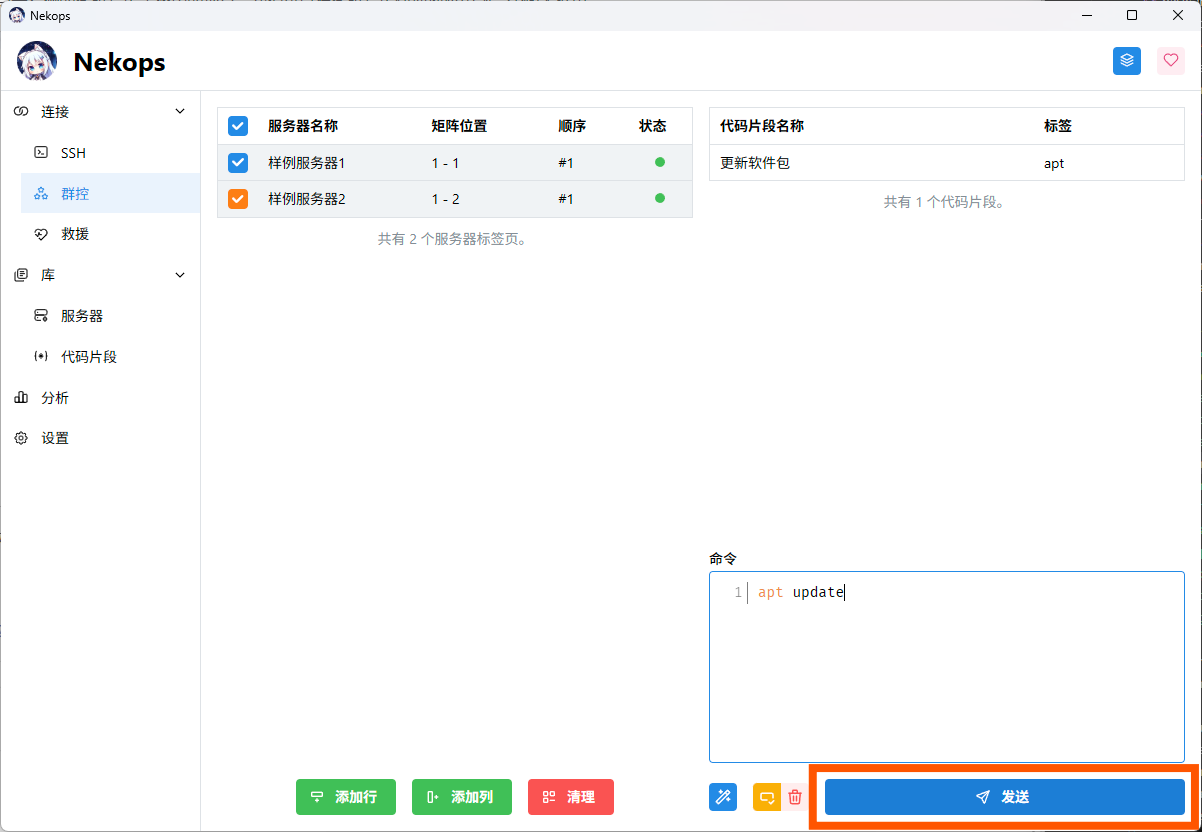1202x832 pixels.
Task: Click the green 添加行 button
Action: pos(346,797)
